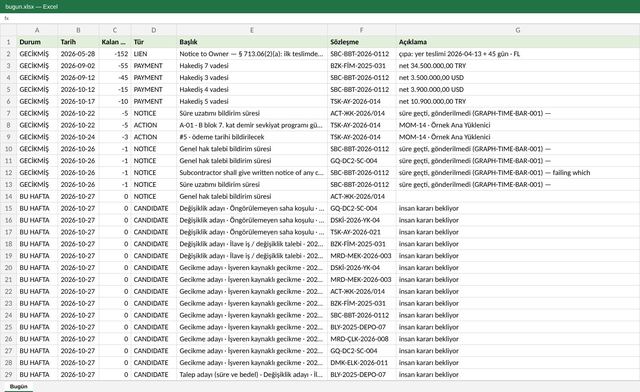
Task: Click A-01 - B blok 7. kat title cell
Action: click(x=252, y=125)
